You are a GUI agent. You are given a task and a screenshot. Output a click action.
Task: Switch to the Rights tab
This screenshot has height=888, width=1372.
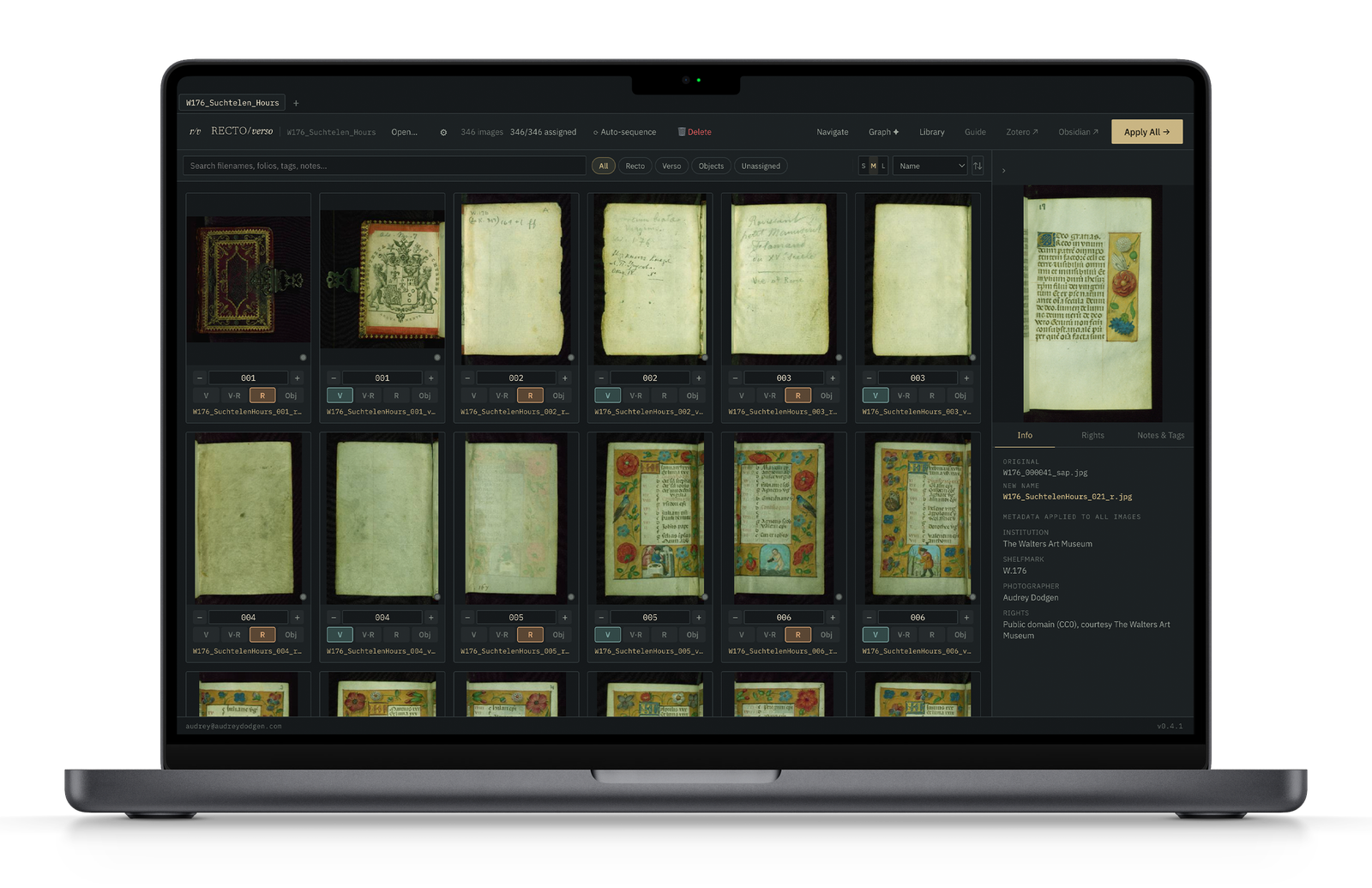(1092, 435)
